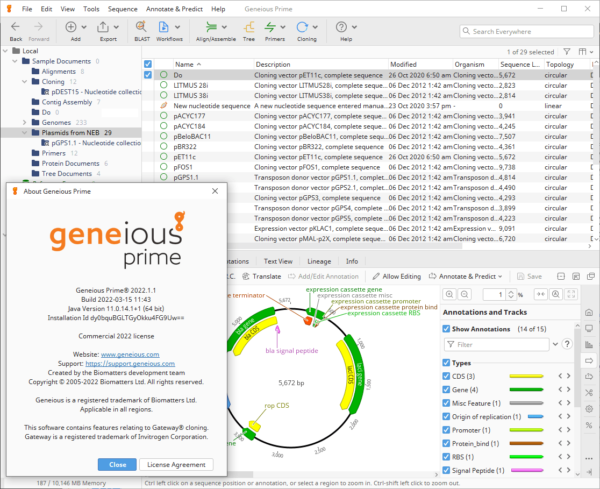Open the Add button dropdown arrow

point(84,27)
